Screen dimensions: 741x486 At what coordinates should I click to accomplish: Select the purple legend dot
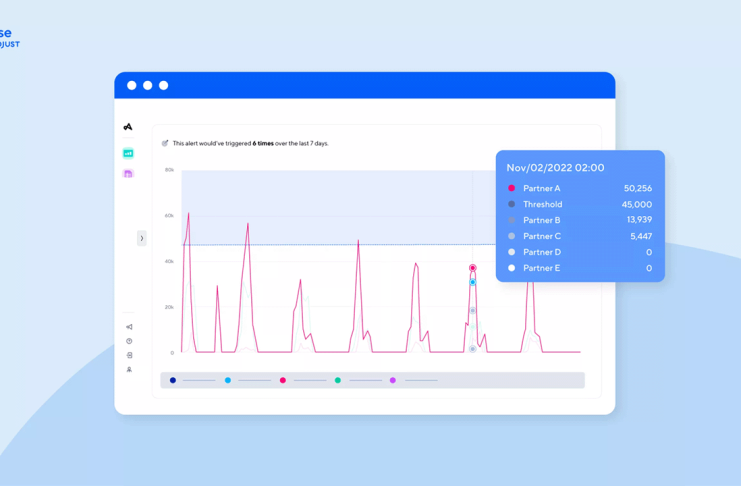393,380
